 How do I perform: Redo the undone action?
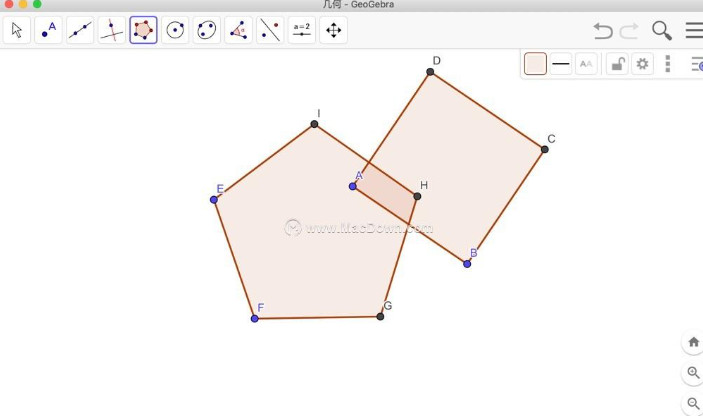[629, 30]
